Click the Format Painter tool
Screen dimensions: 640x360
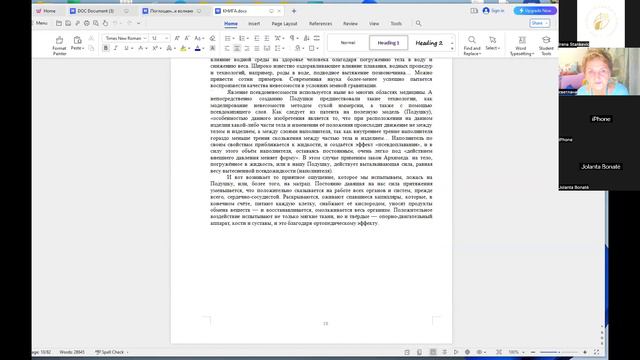[59, 45]
